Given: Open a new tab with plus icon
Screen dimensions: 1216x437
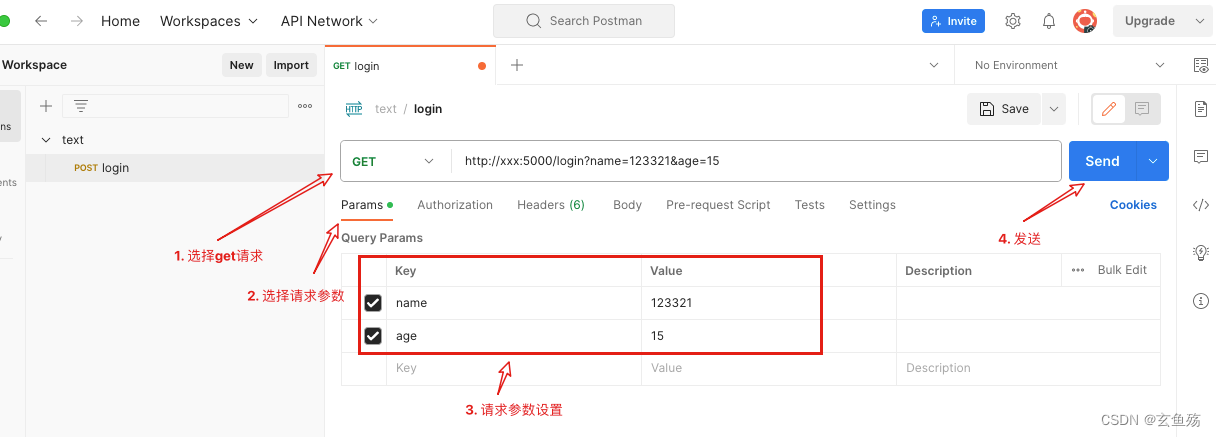Looking at the screenshot, I should coord(517,65).
